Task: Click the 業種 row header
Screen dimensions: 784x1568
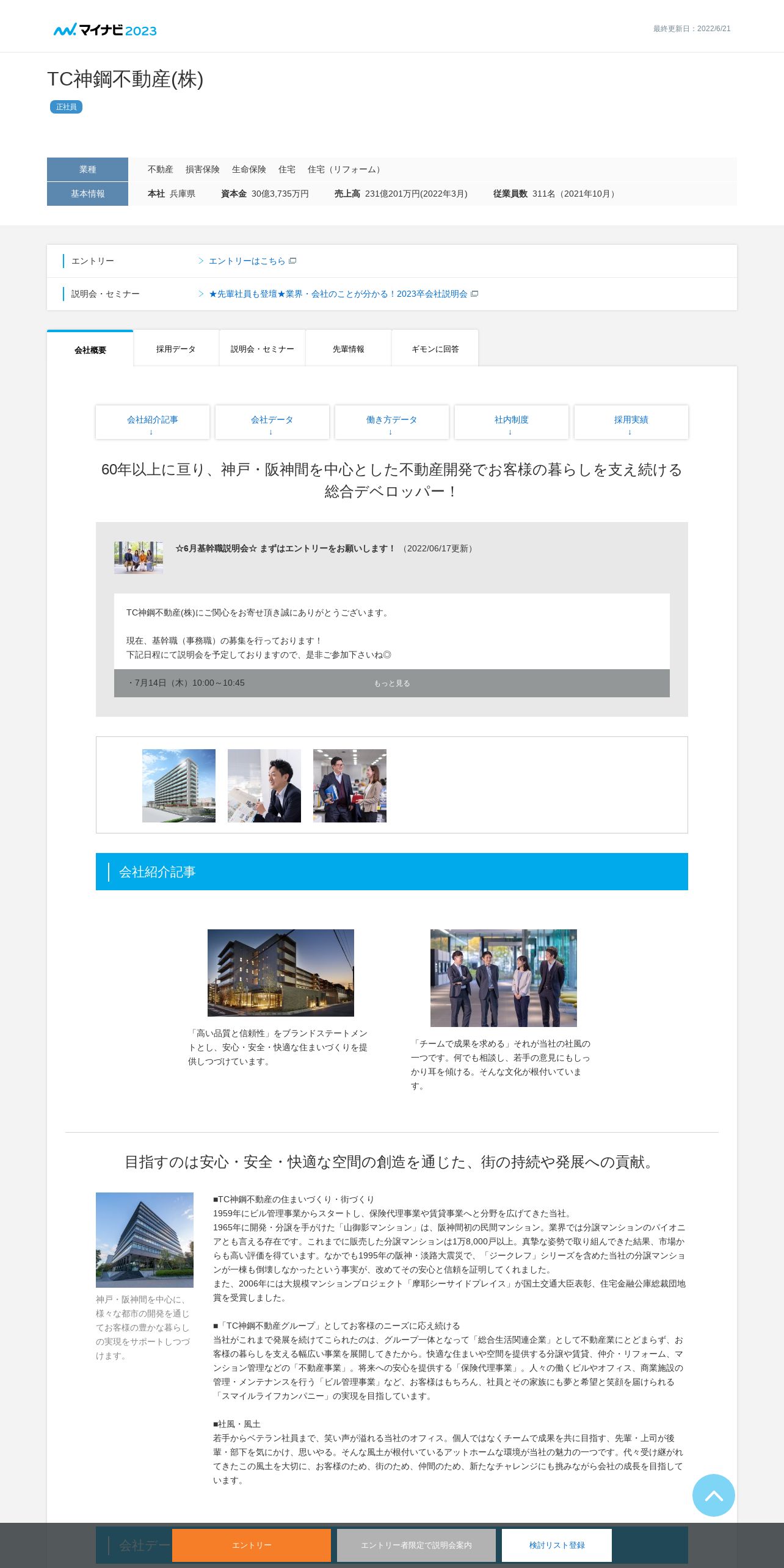Action: [x=87, y=169]
